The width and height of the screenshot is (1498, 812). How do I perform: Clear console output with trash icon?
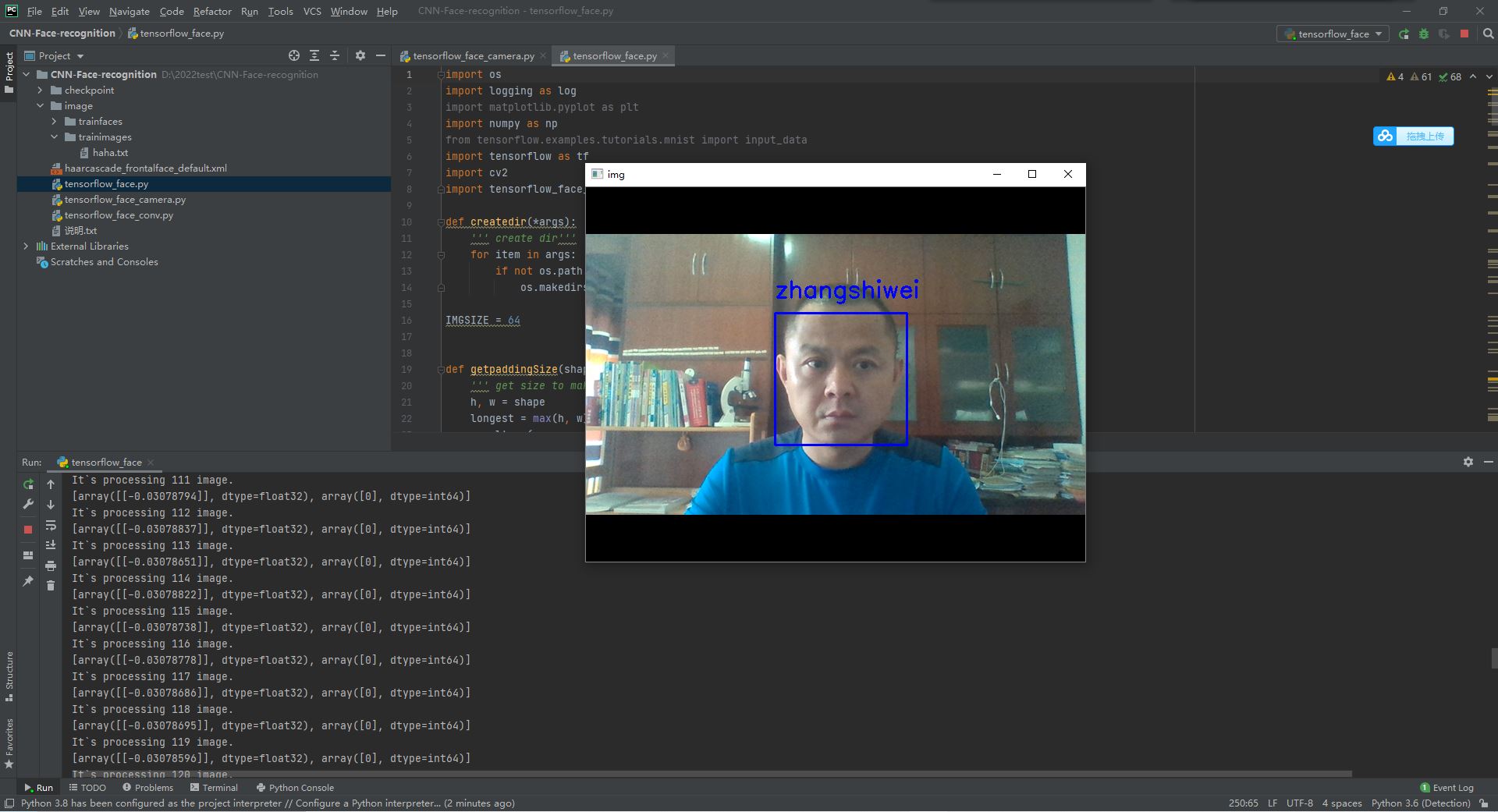click(51, 585)
